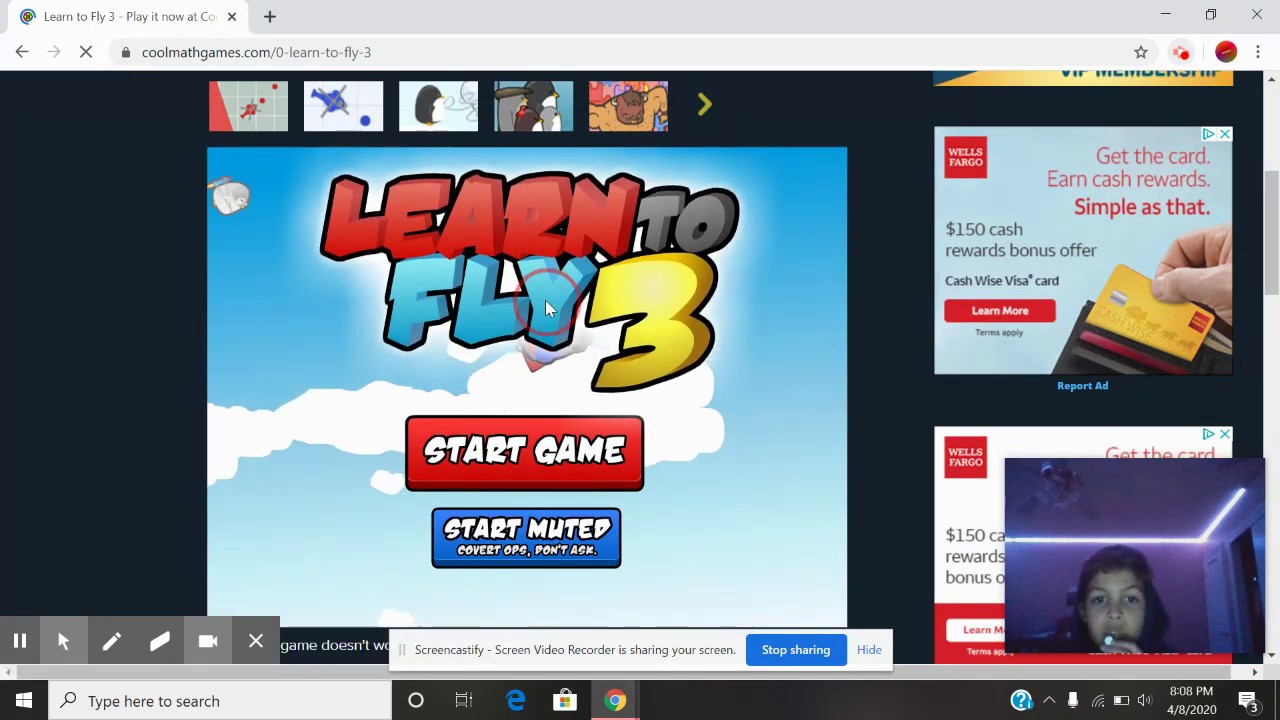This screenshot has width=1280, height=720.
Task: Stop loading the page
Action: click(x=86, y=52)
